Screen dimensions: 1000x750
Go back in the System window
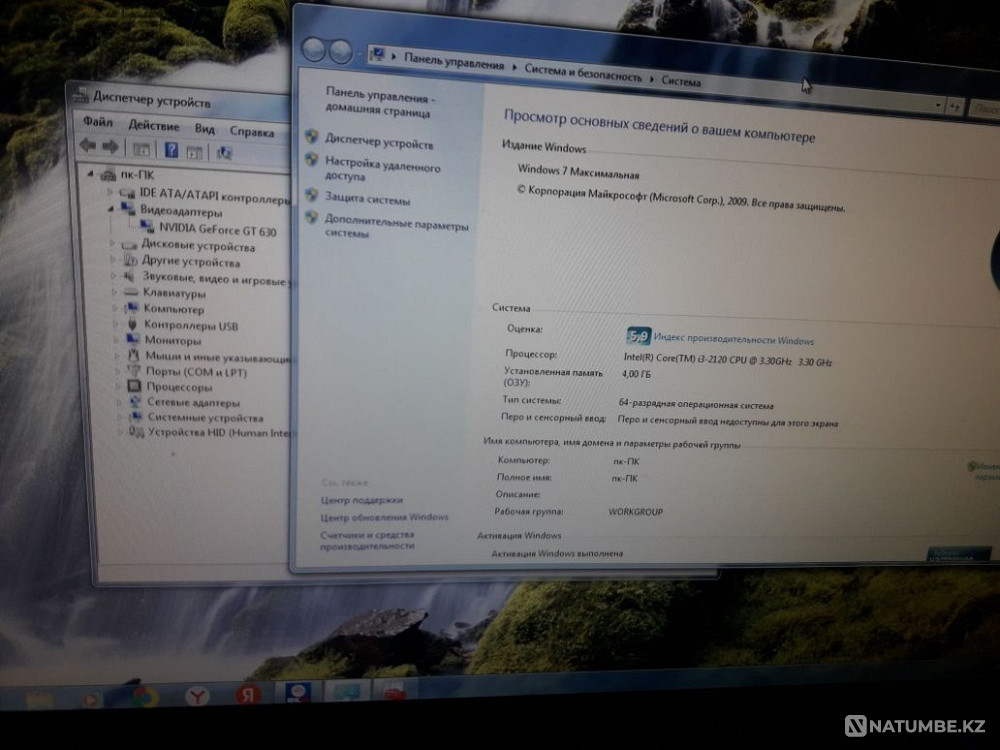(313, 50)
